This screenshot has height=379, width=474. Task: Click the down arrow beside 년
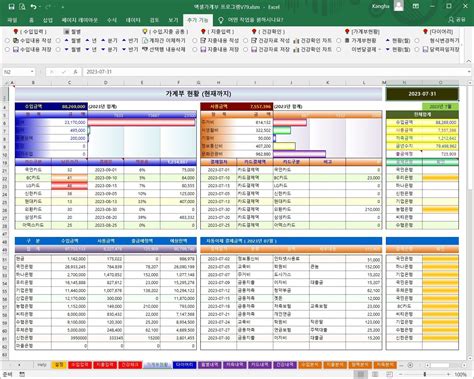(x=87, y=49)
